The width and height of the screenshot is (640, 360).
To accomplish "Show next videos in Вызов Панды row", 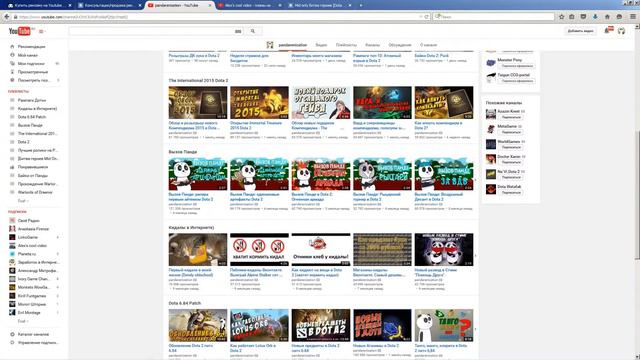I will (x=476, y=180).
